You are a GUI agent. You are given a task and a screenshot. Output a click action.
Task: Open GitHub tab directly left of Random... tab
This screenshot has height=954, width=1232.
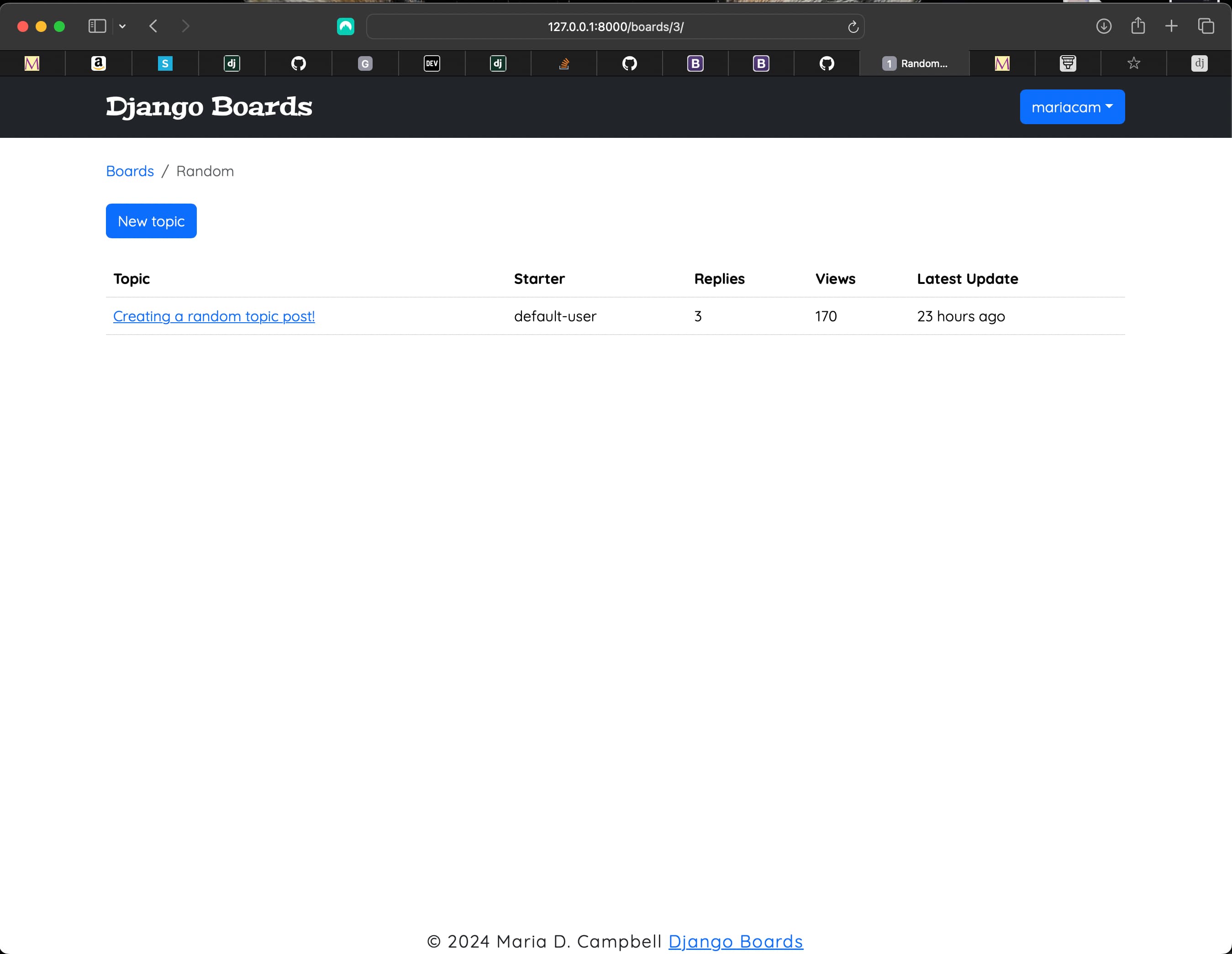coord(827,63)
